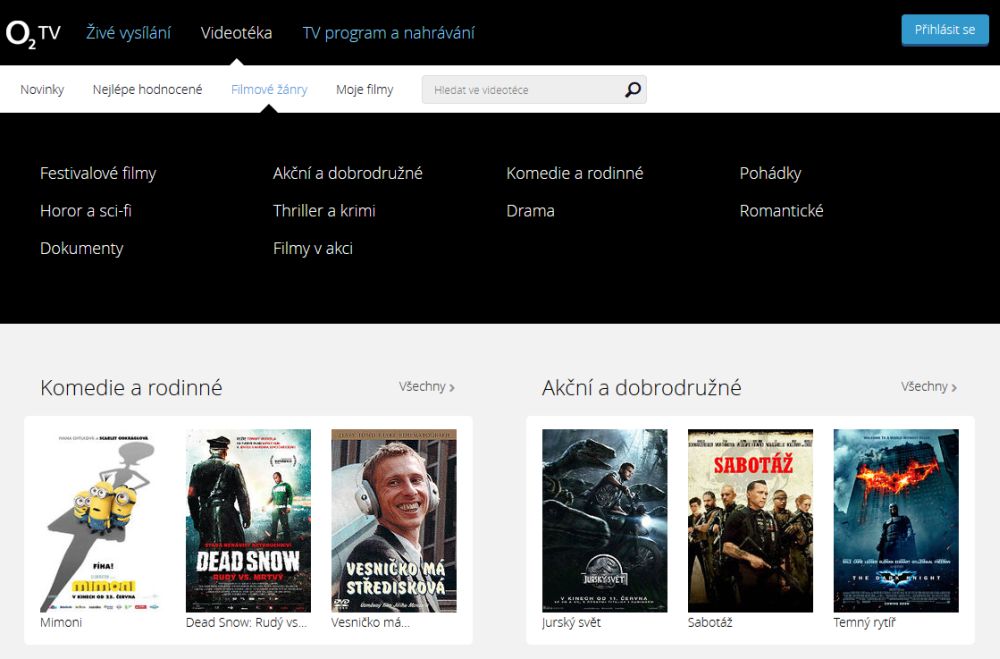Viewport: 1000px width, 659px height.
Task: Focus the Hledat ve videotéce search field
Action: click(520, 90)
